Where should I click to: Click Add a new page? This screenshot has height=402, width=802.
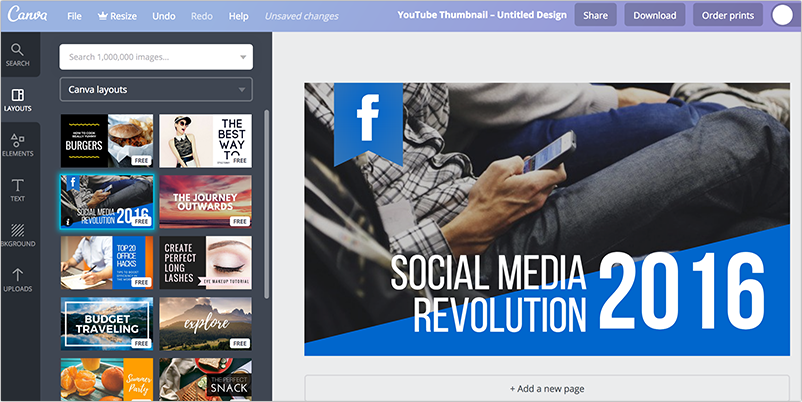[x=547, y=389]
